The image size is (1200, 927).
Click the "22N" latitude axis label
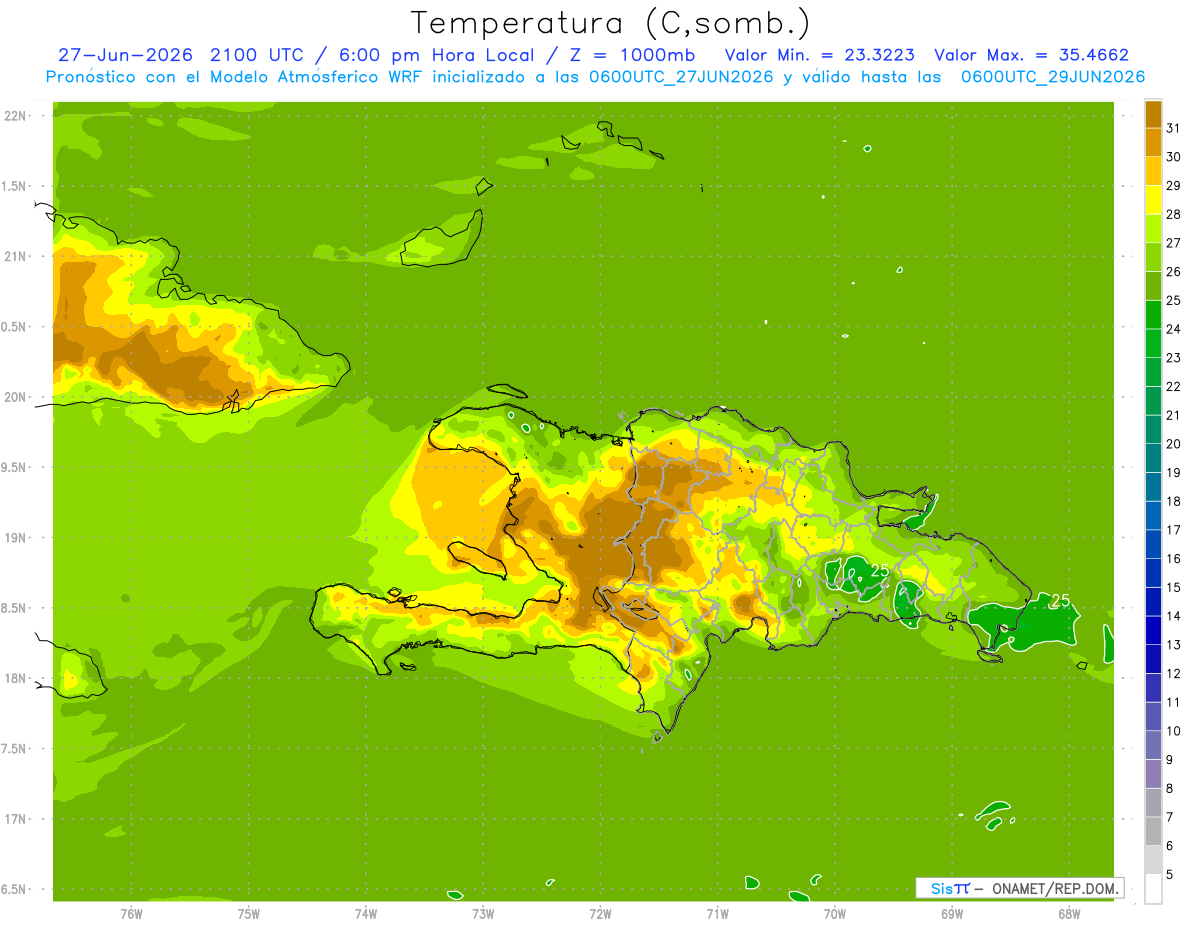(x=17, y=116)
